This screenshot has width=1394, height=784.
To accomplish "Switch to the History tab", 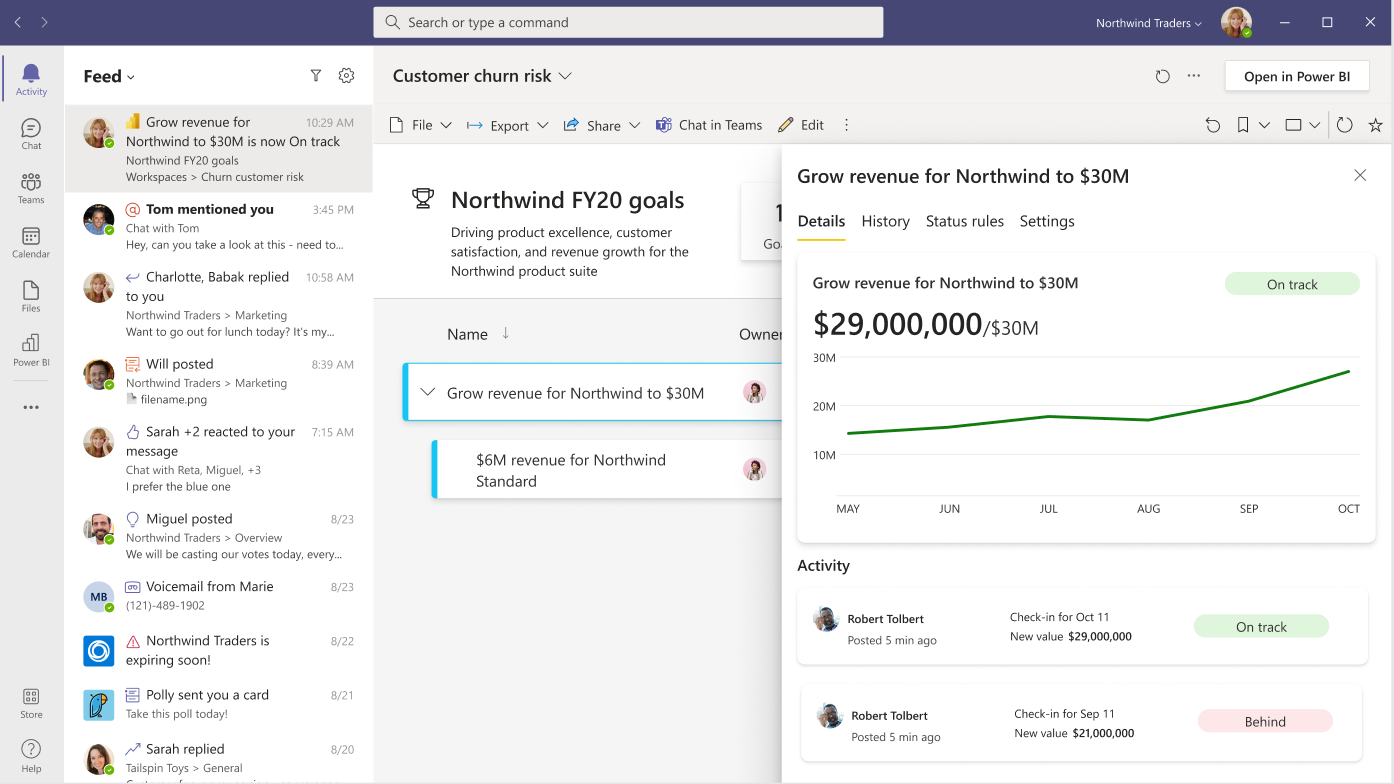I will tap(886, 221).
